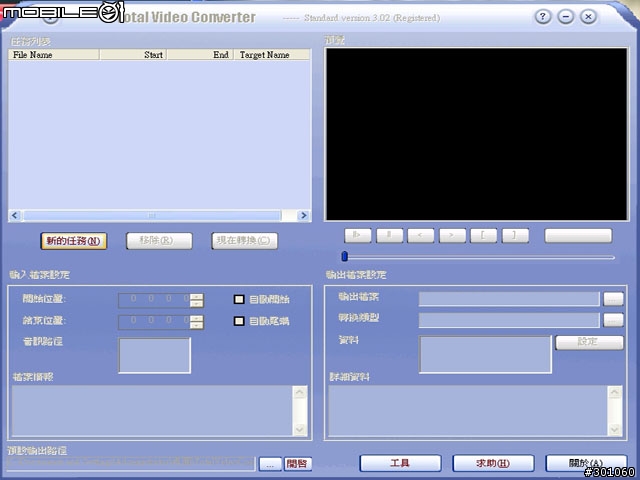Click detailed info scroll up arrow
The height and width of the screenshot is (480, 640).
[x=615, y=392]
